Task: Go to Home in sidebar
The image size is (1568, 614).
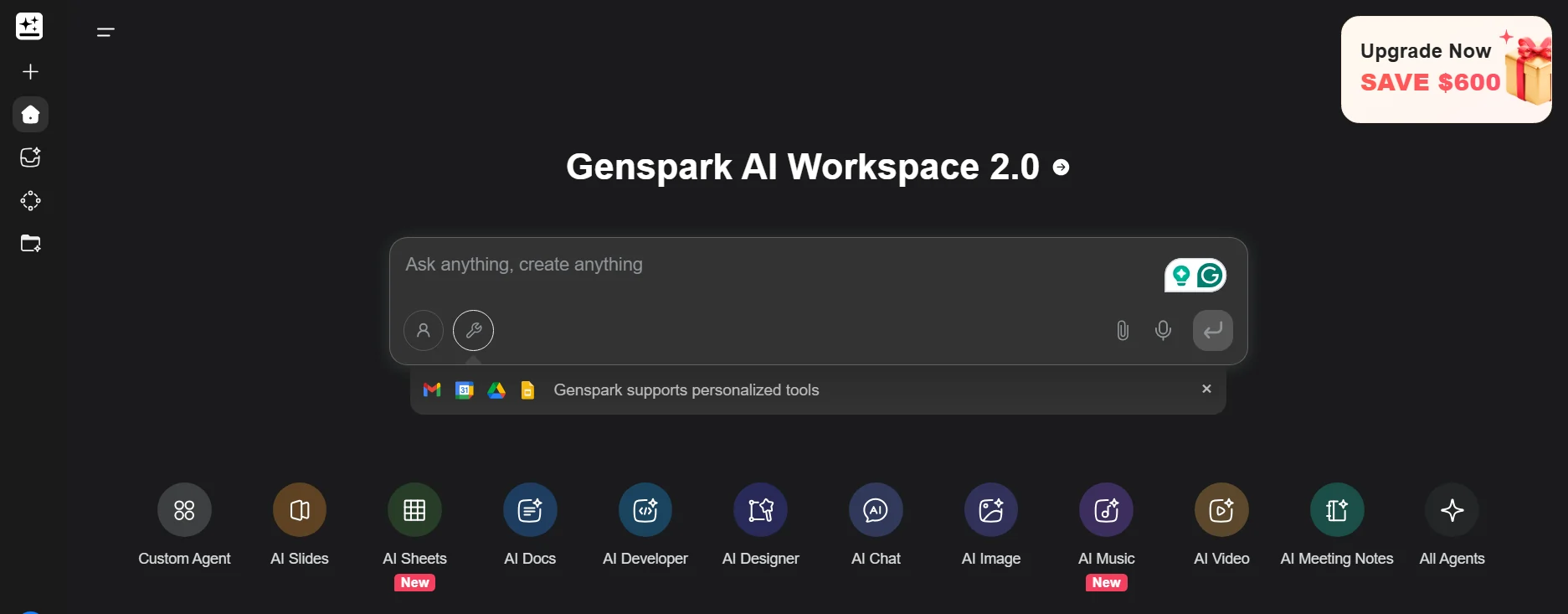Action: pyautogui.click(x=30, y=115)
